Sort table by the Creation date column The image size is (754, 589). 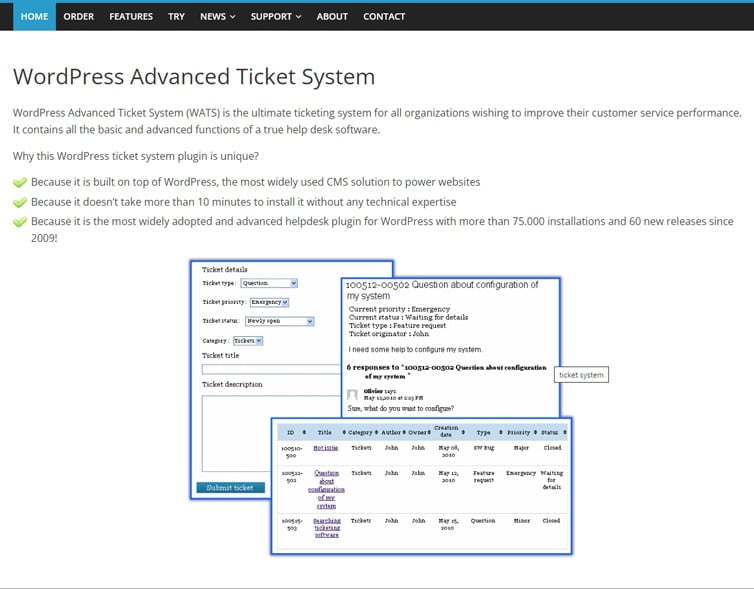click(x=449, y=431)
